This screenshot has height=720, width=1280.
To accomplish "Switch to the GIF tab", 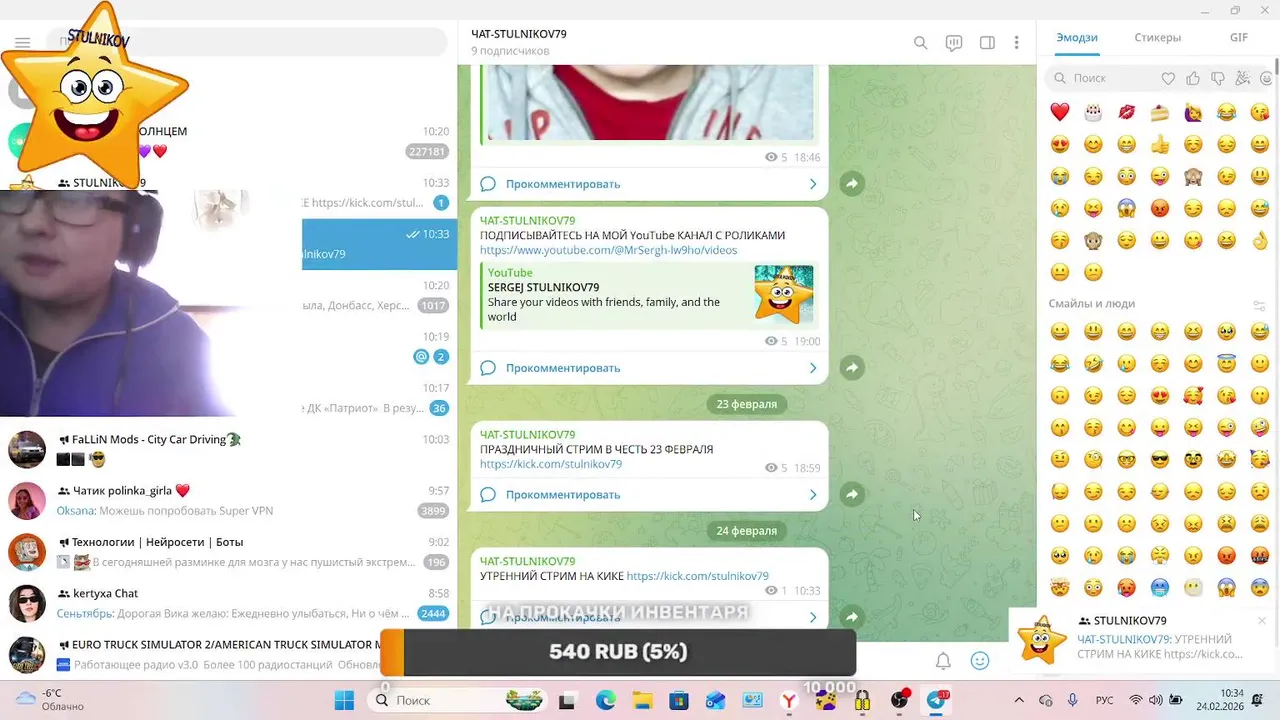I will pos(1238,38).
